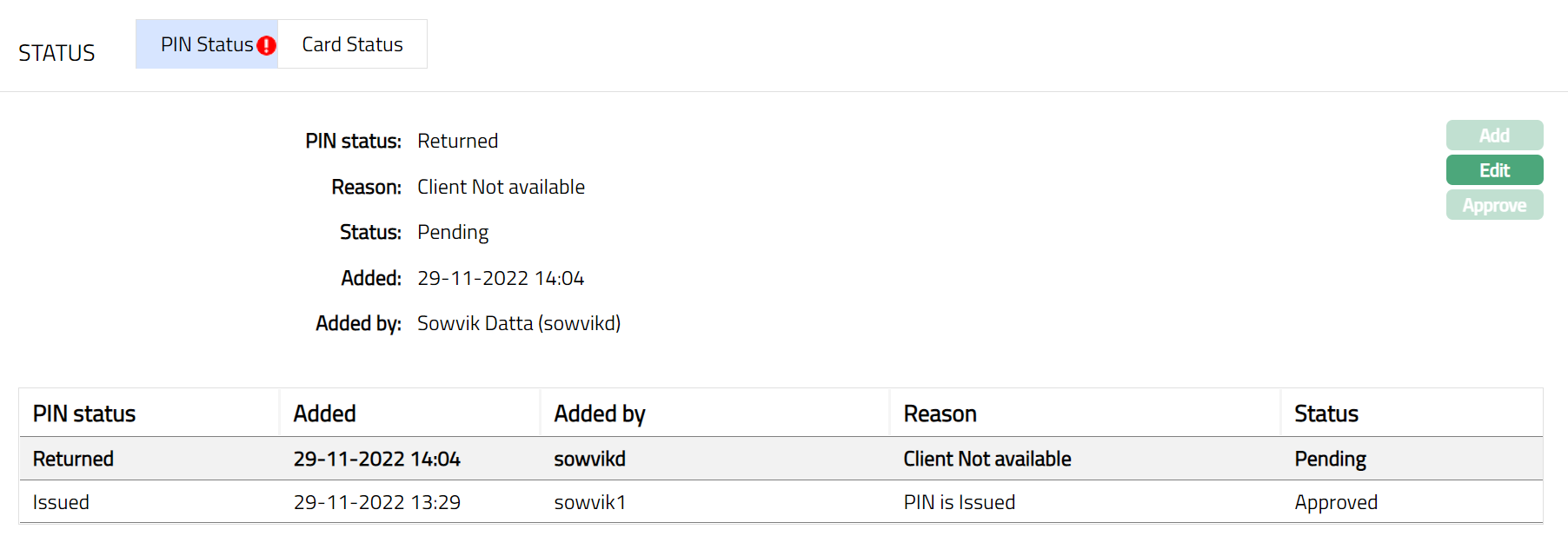Select the Issued row in the table

point(61,502)
